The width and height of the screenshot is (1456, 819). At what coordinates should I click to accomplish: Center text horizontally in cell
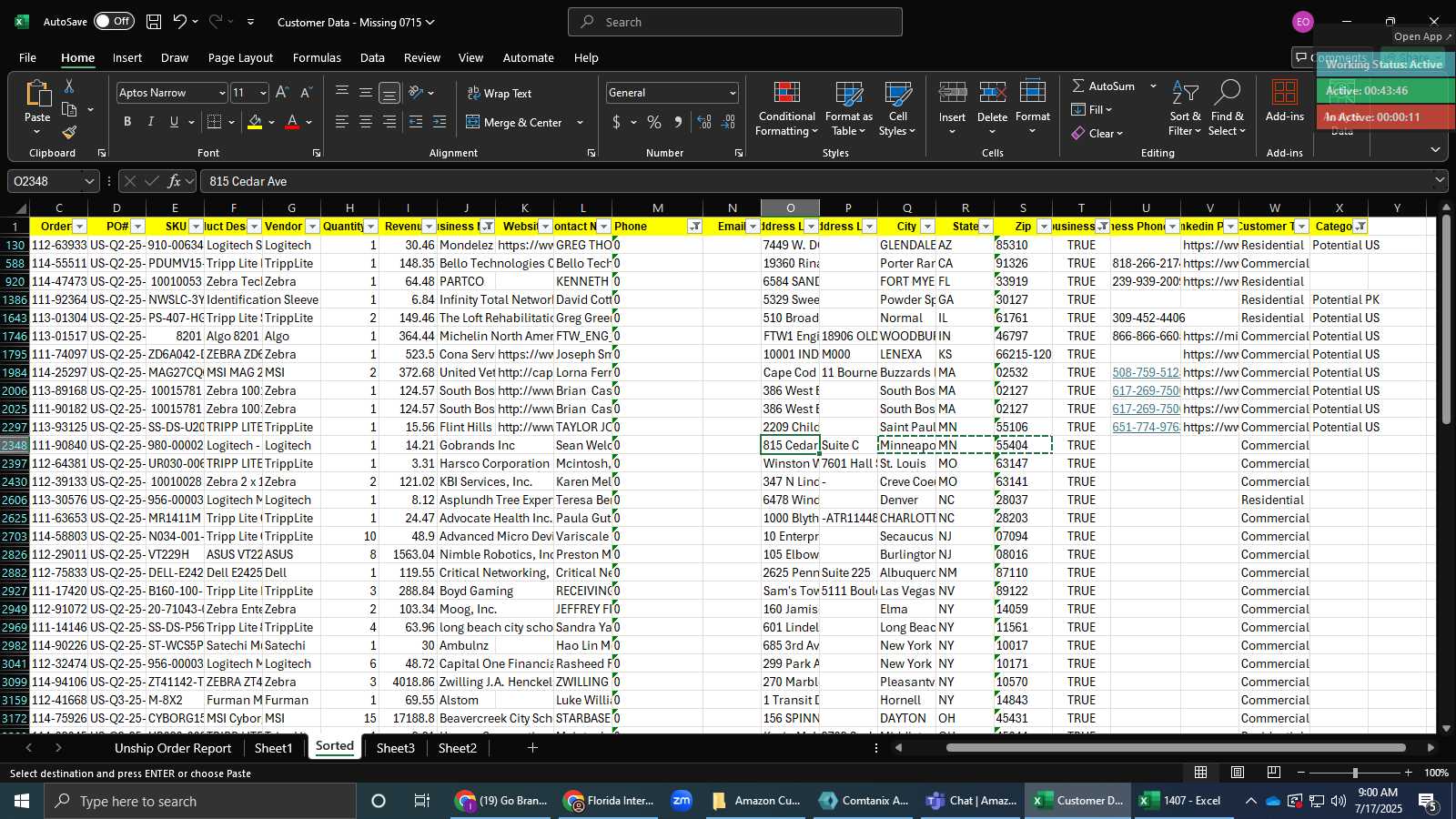[x=366, y=122]
